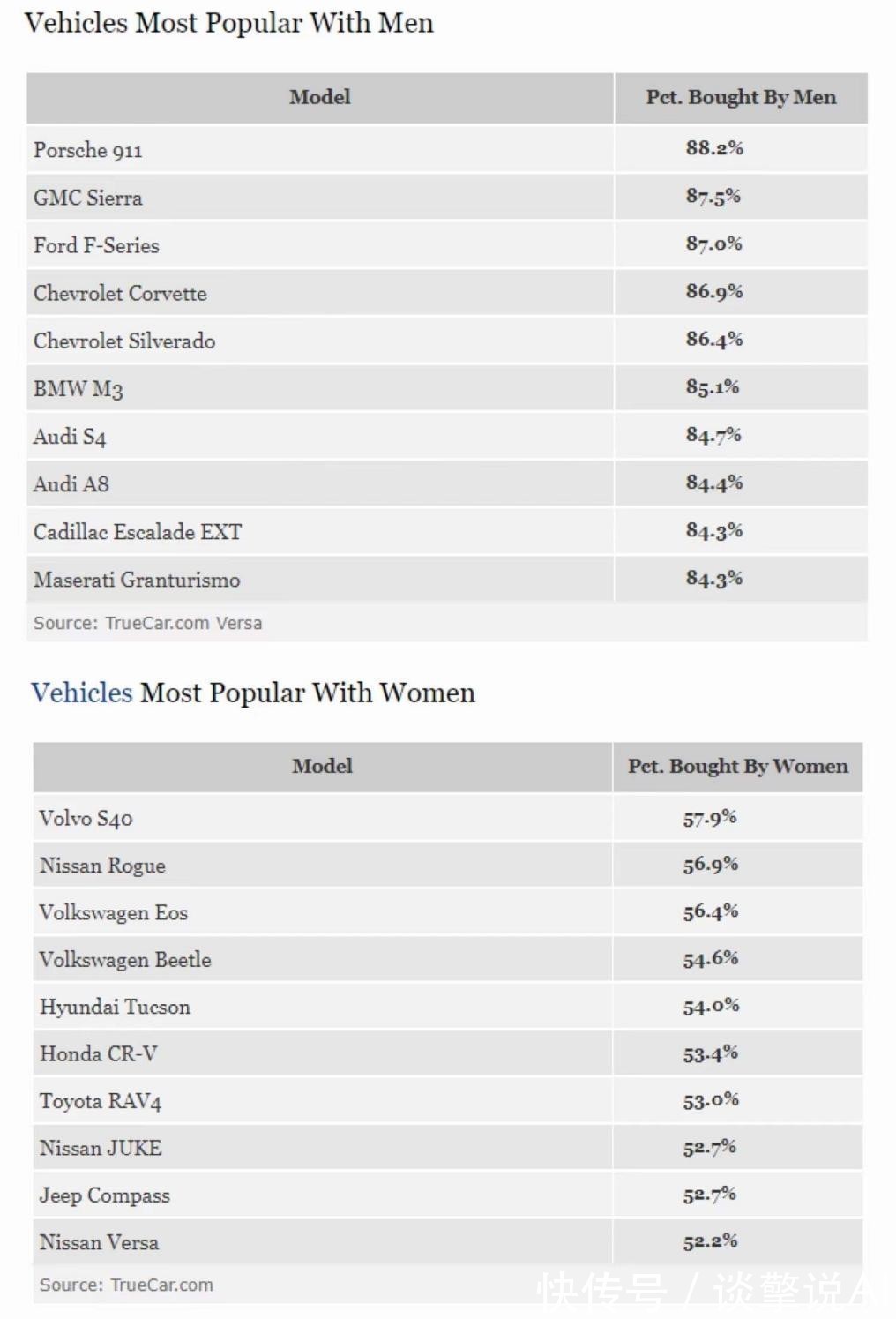Select the Maserati Granturismo model cell
Screen dimensions: 896x1319
tap(137, 580)
